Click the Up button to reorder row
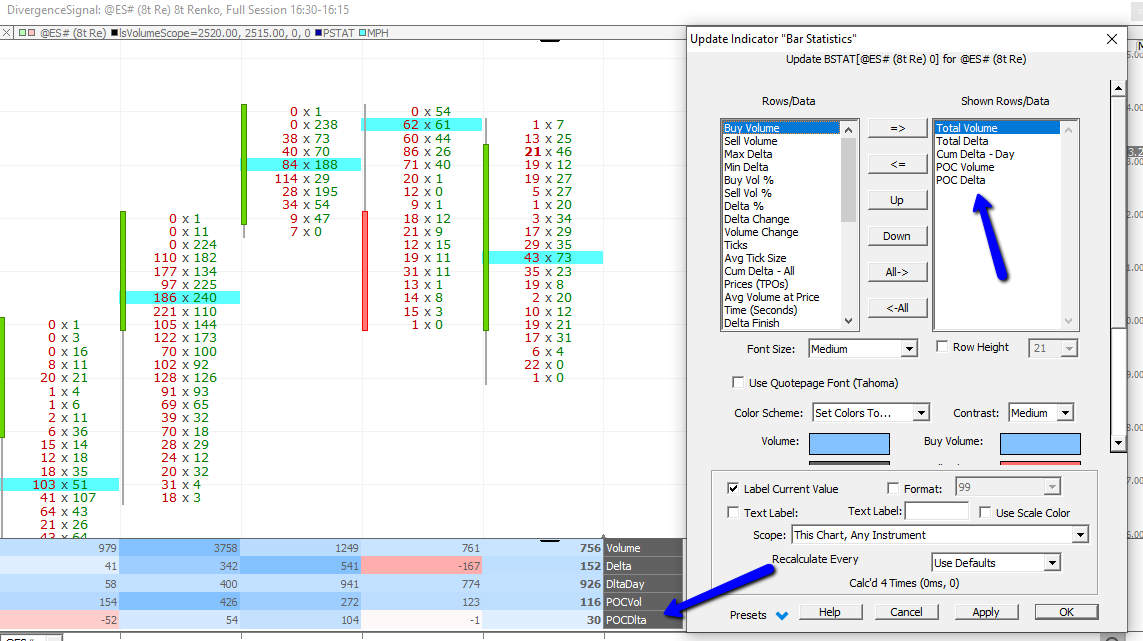This screenshot has width=1143, height=641. [896, 200]
